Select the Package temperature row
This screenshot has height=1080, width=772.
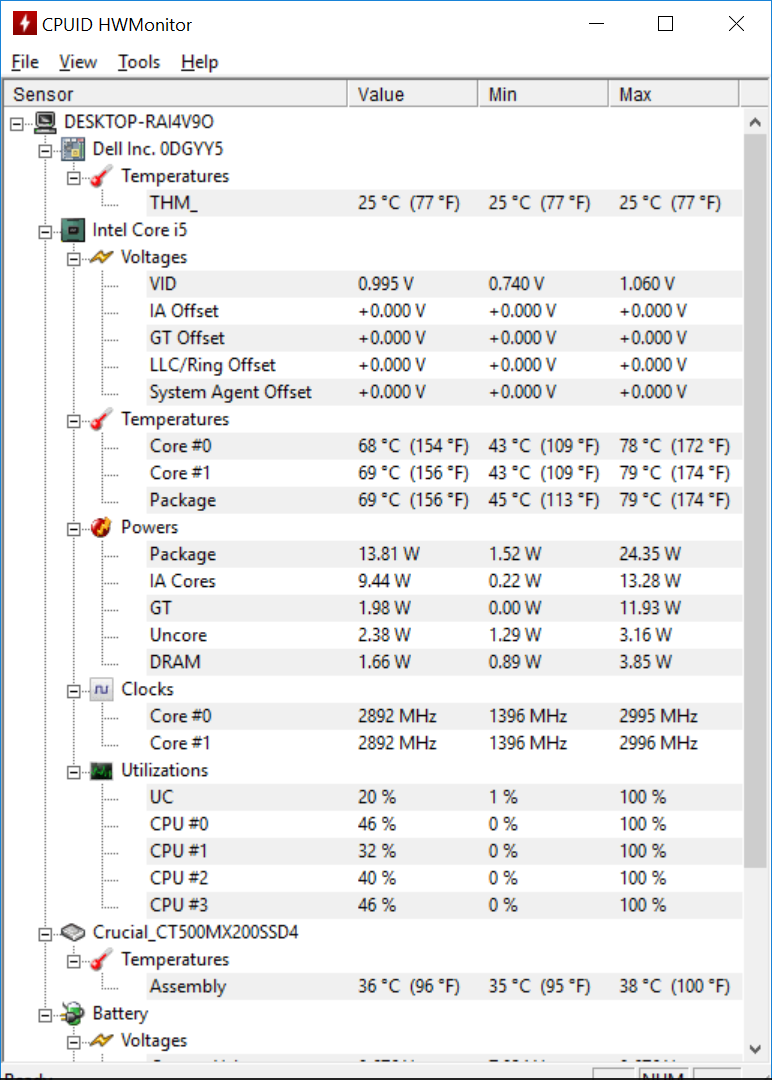(x=445, y=500)
